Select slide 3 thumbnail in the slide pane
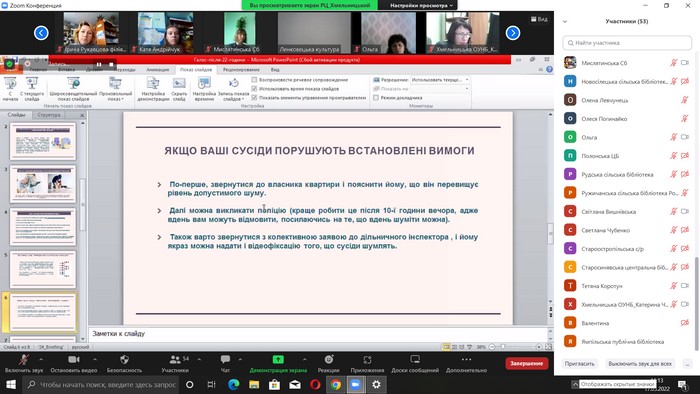Image resolution: width=700 pixels, height=394 pixels. click(43, 184)
